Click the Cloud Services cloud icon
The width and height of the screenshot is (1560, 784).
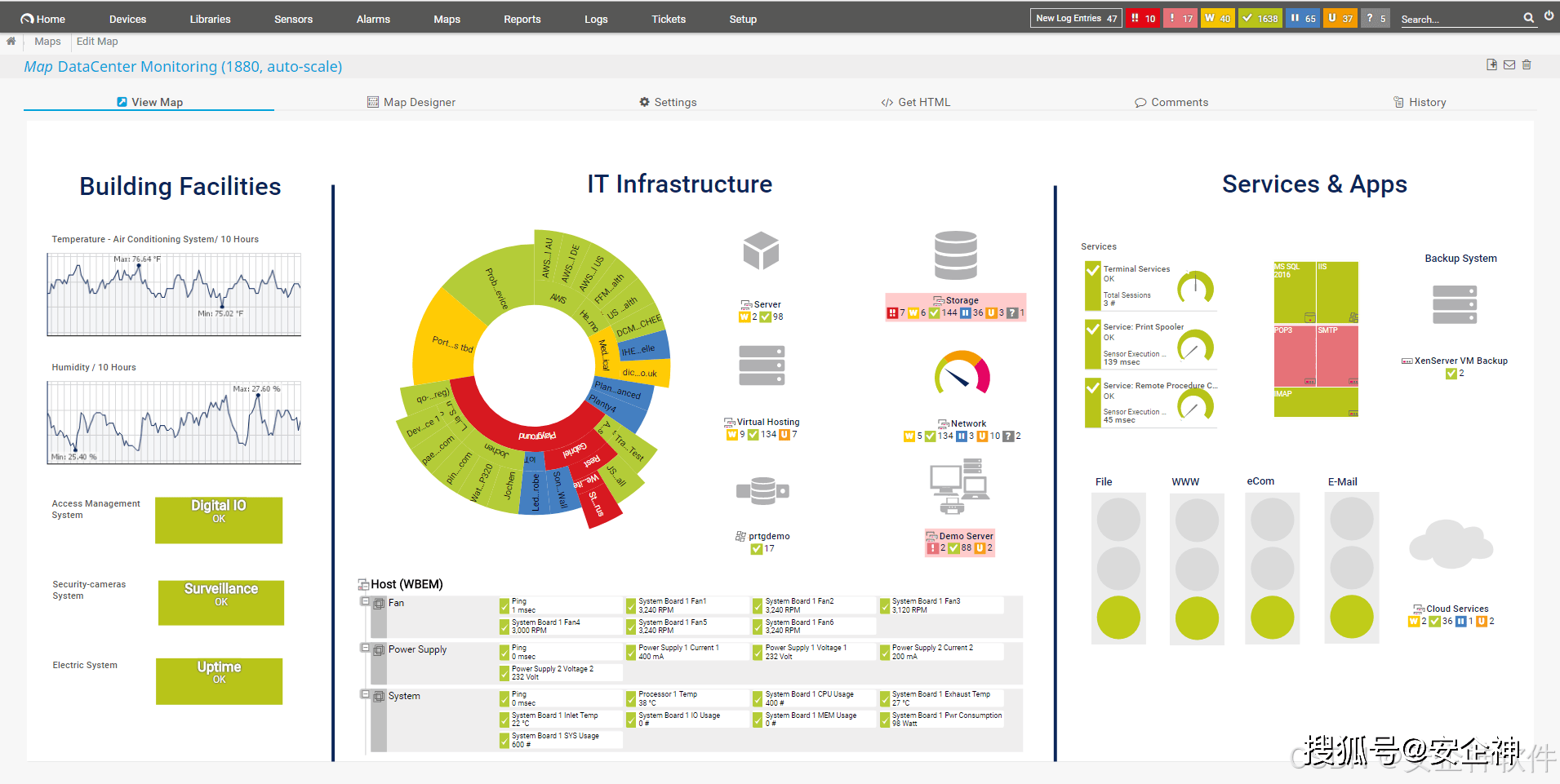click(x=1451, y=544)
